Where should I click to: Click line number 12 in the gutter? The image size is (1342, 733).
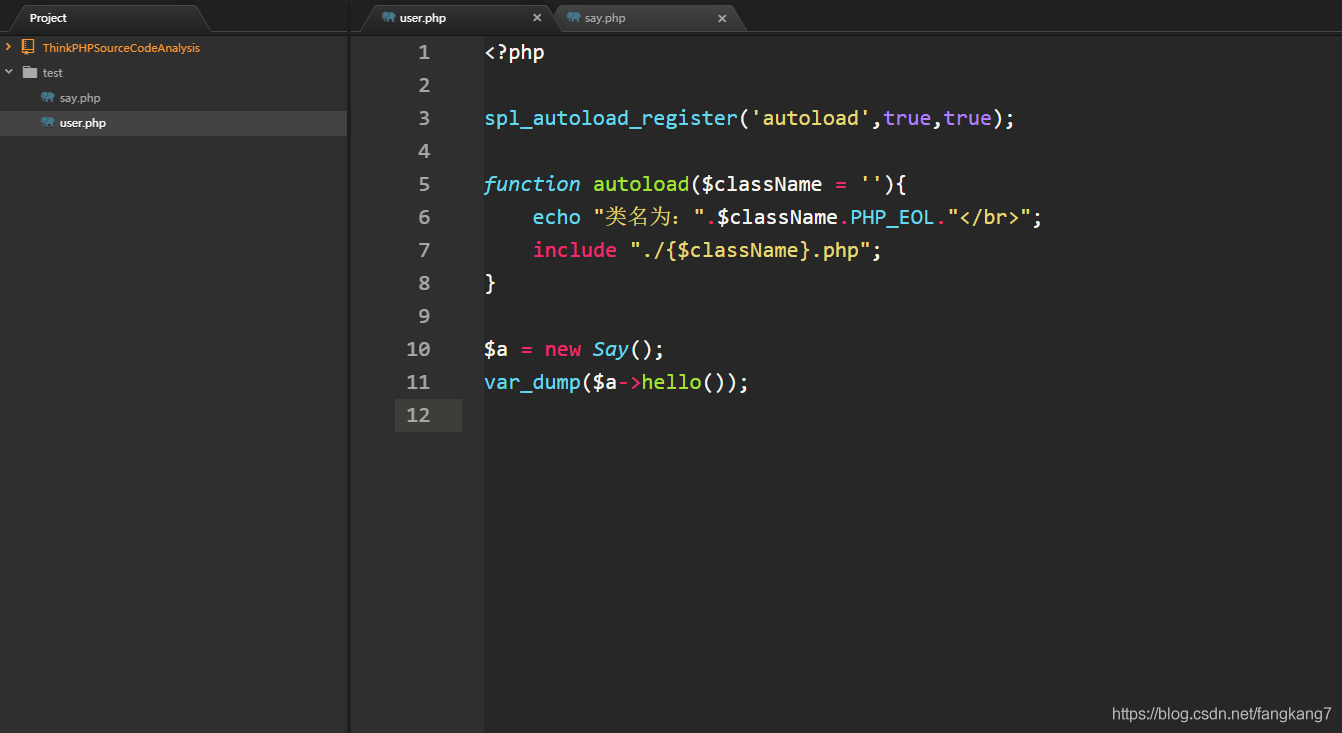tap(418, 415)
